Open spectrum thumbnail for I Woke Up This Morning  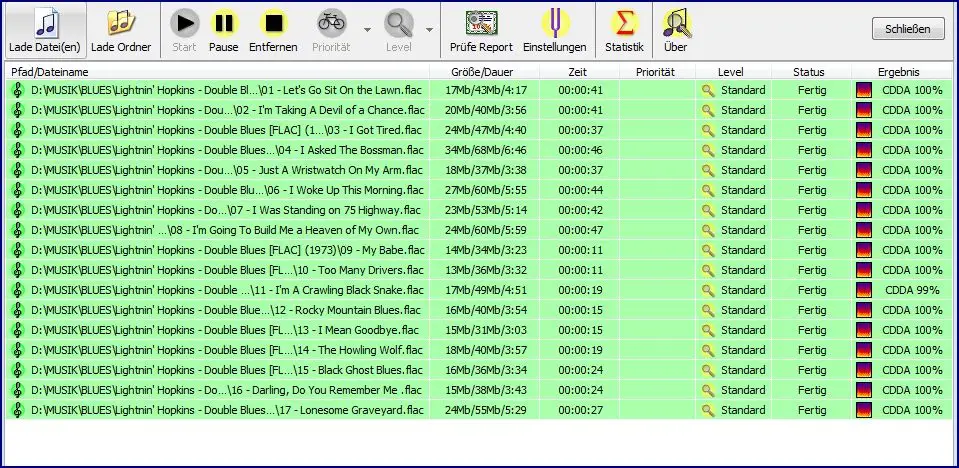pos(864,190)
